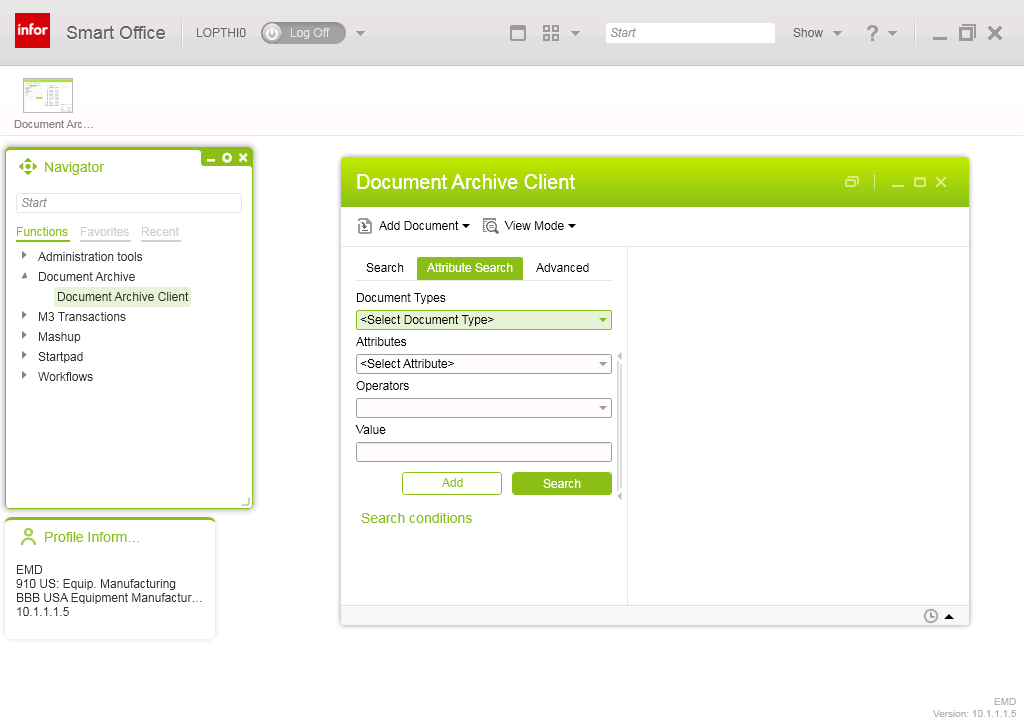Open the Operators dropdown list
1024x724 pixels.
(603, 408)
